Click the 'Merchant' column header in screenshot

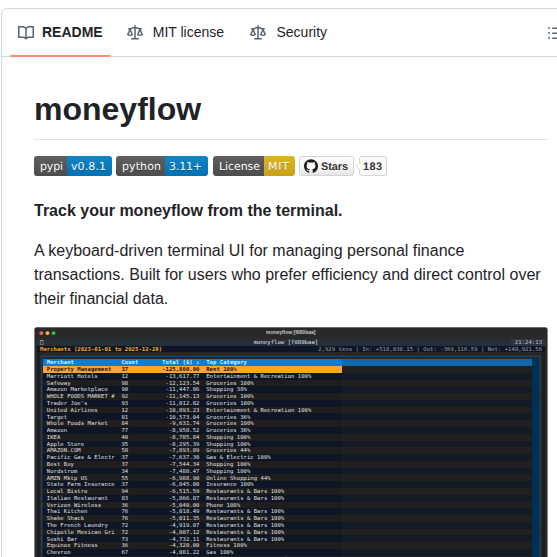coord(60,362)
